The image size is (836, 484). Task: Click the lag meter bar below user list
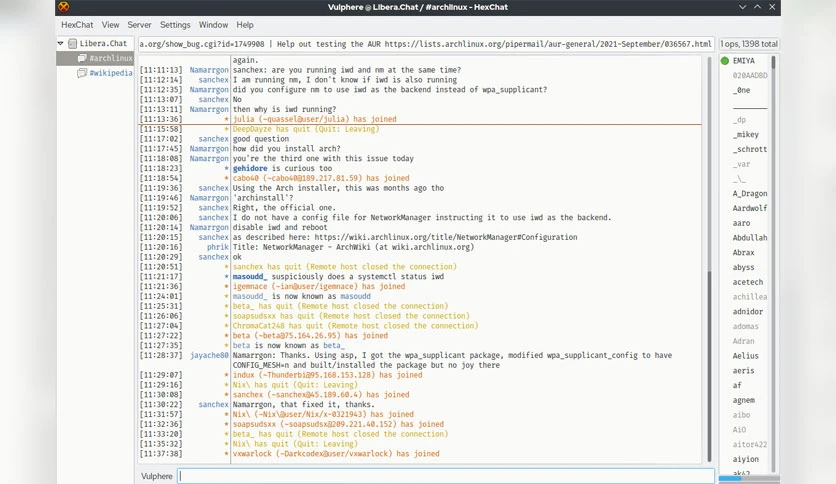click(x=749, y=479)
